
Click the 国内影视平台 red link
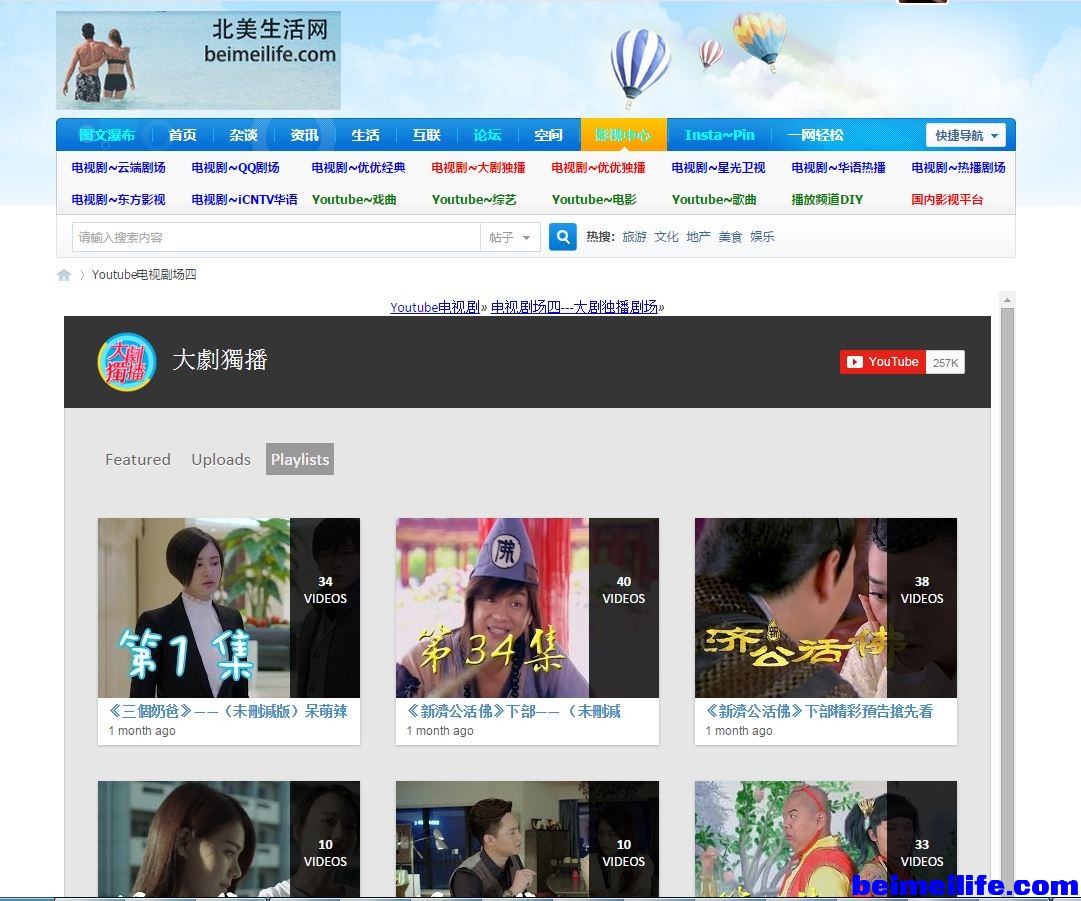coord(947,200)
